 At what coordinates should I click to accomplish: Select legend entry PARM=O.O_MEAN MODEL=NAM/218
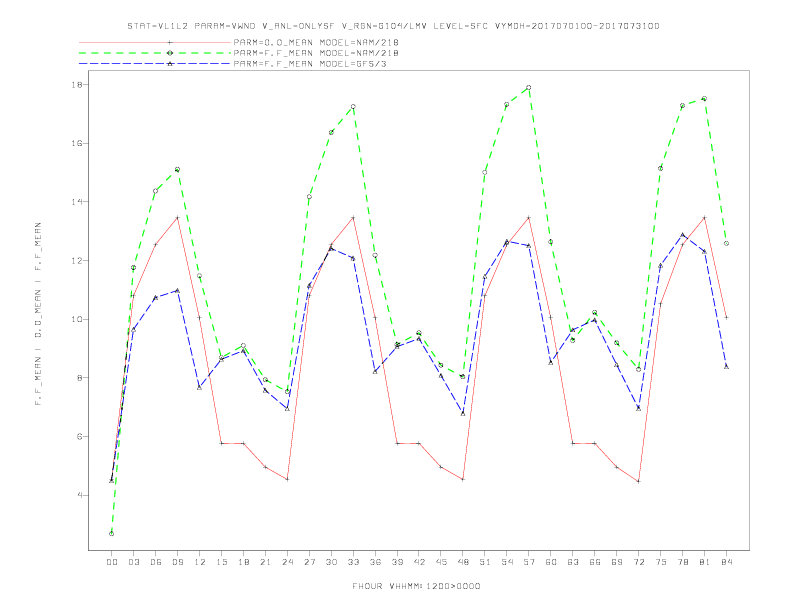pyautogui.click(x=316, y=42)
